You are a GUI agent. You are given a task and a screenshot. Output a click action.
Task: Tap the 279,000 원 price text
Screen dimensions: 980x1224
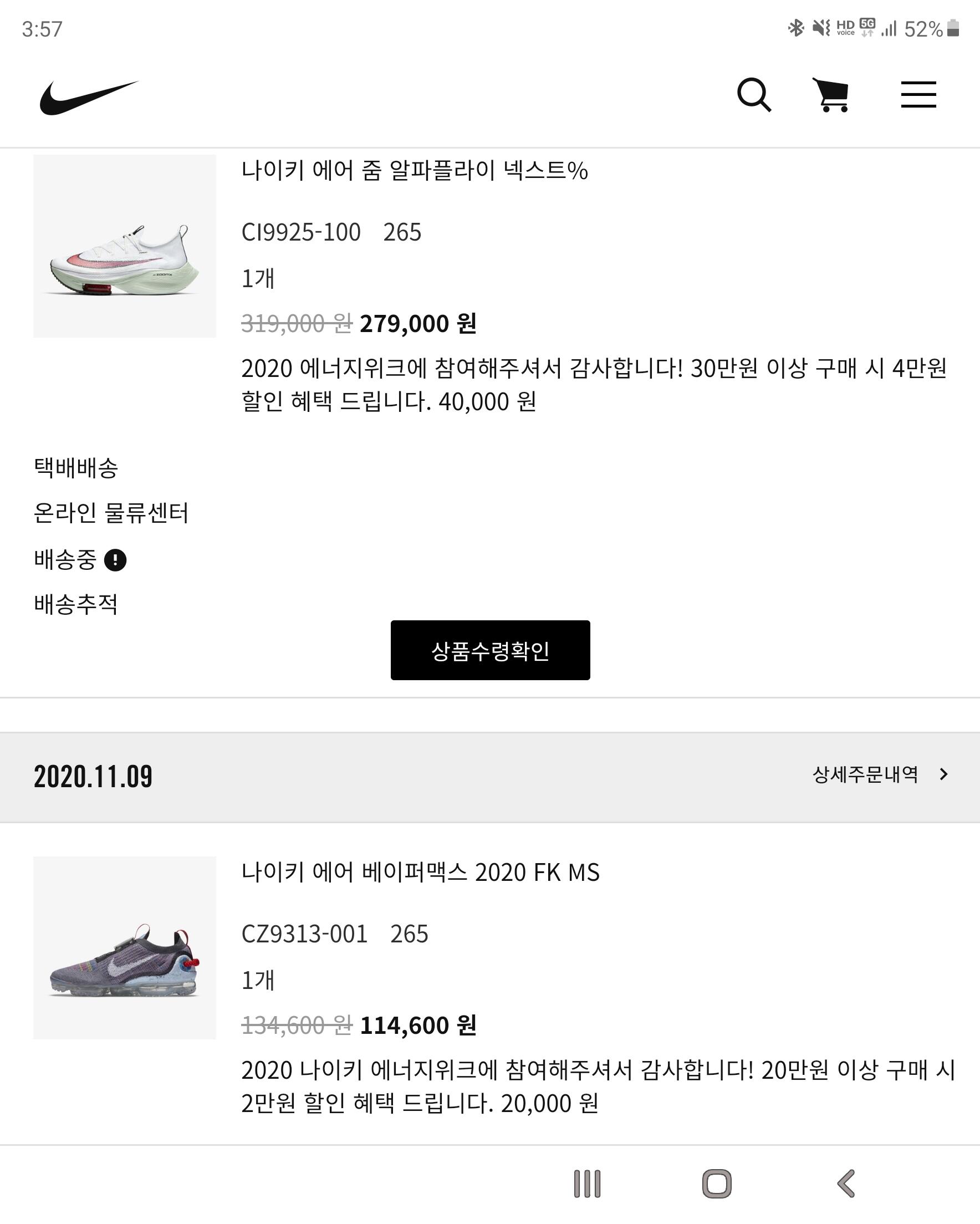point(418,324)
